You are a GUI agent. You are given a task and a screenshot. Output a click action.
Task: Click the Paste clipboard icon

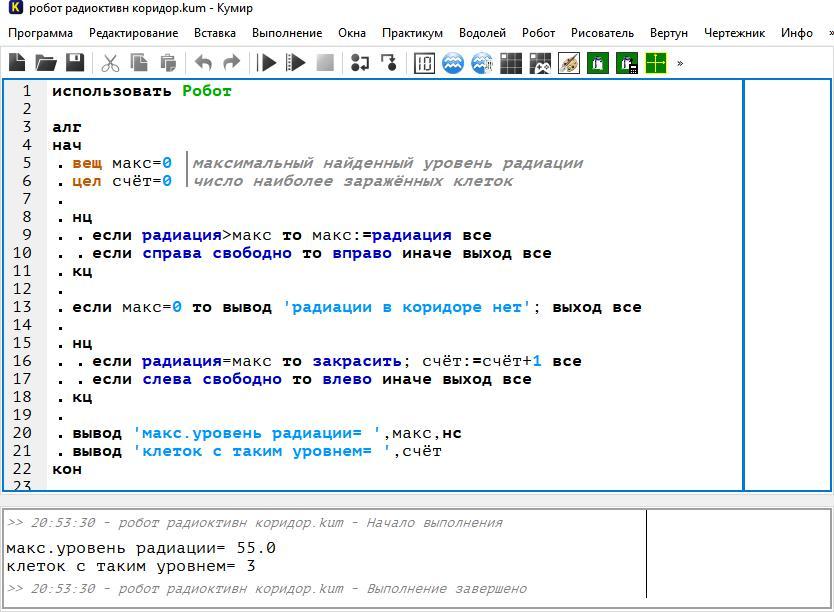tap(168, 63)
